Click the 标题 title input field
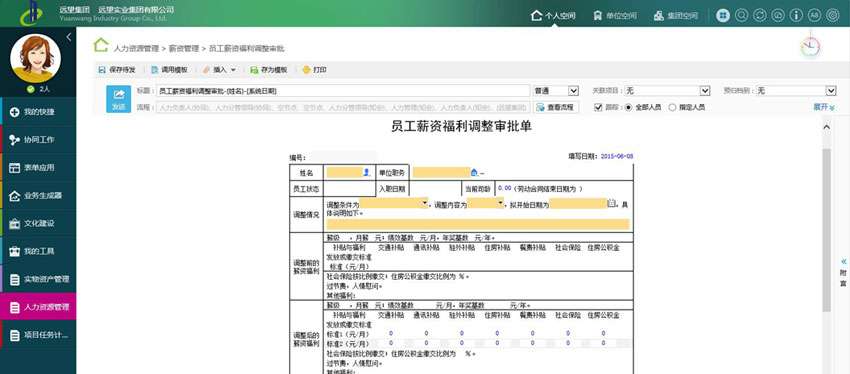Viewport: 850px width, 374px height. 343,91
